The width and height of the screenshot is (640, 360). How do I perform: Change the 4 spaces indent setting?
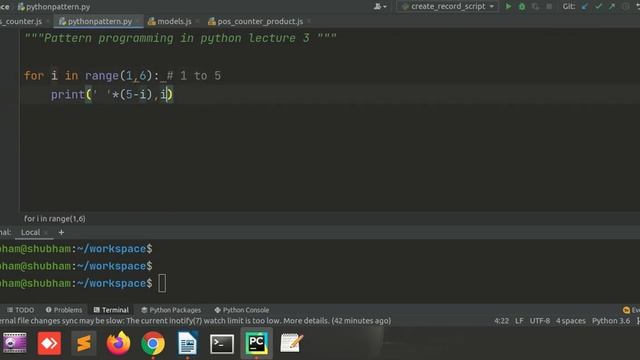[x=571, y=321]
